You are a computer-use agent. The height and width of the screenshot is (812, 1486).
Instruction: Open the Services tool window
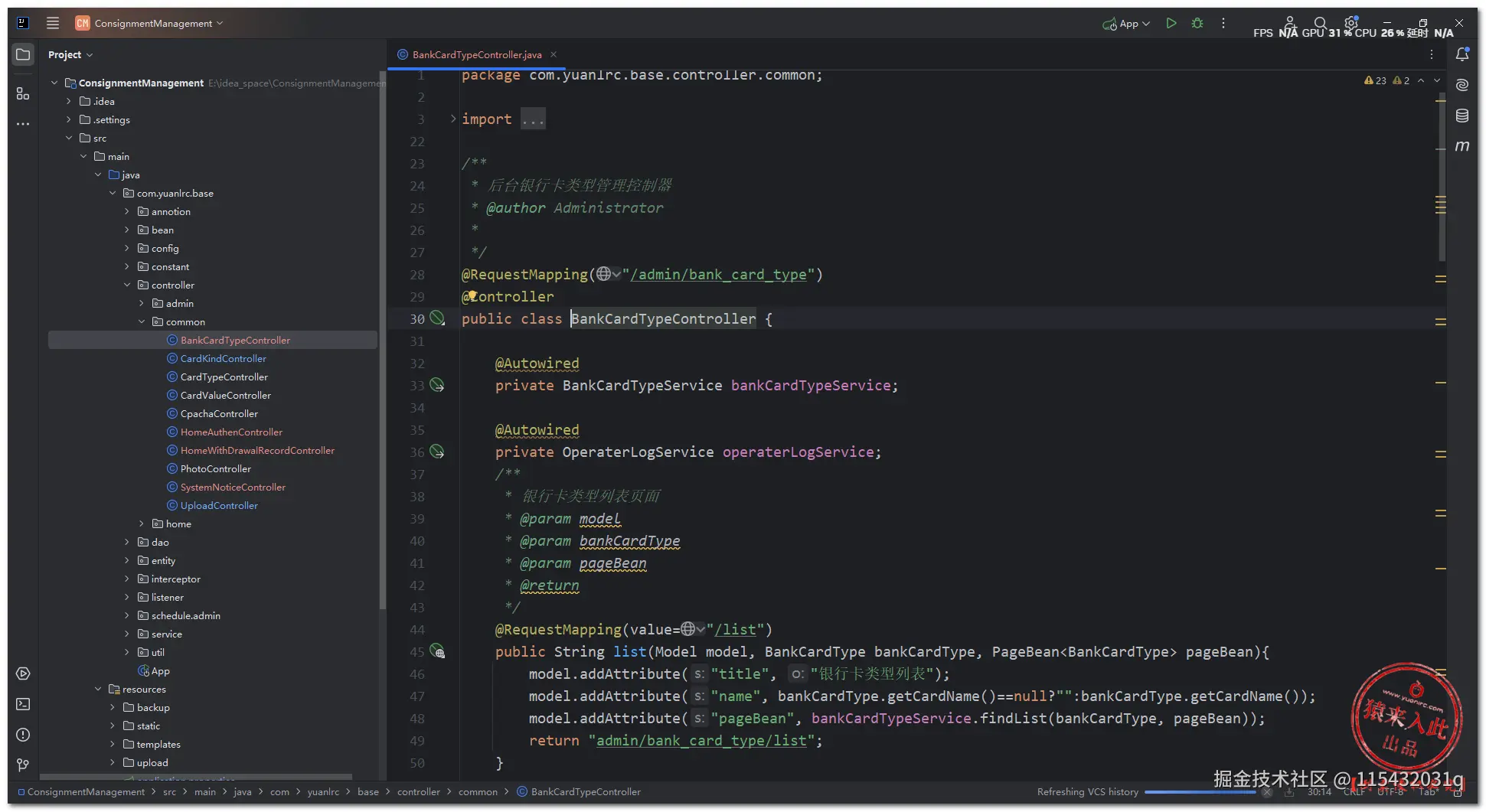pyautogui.click(x=23, y=673)
